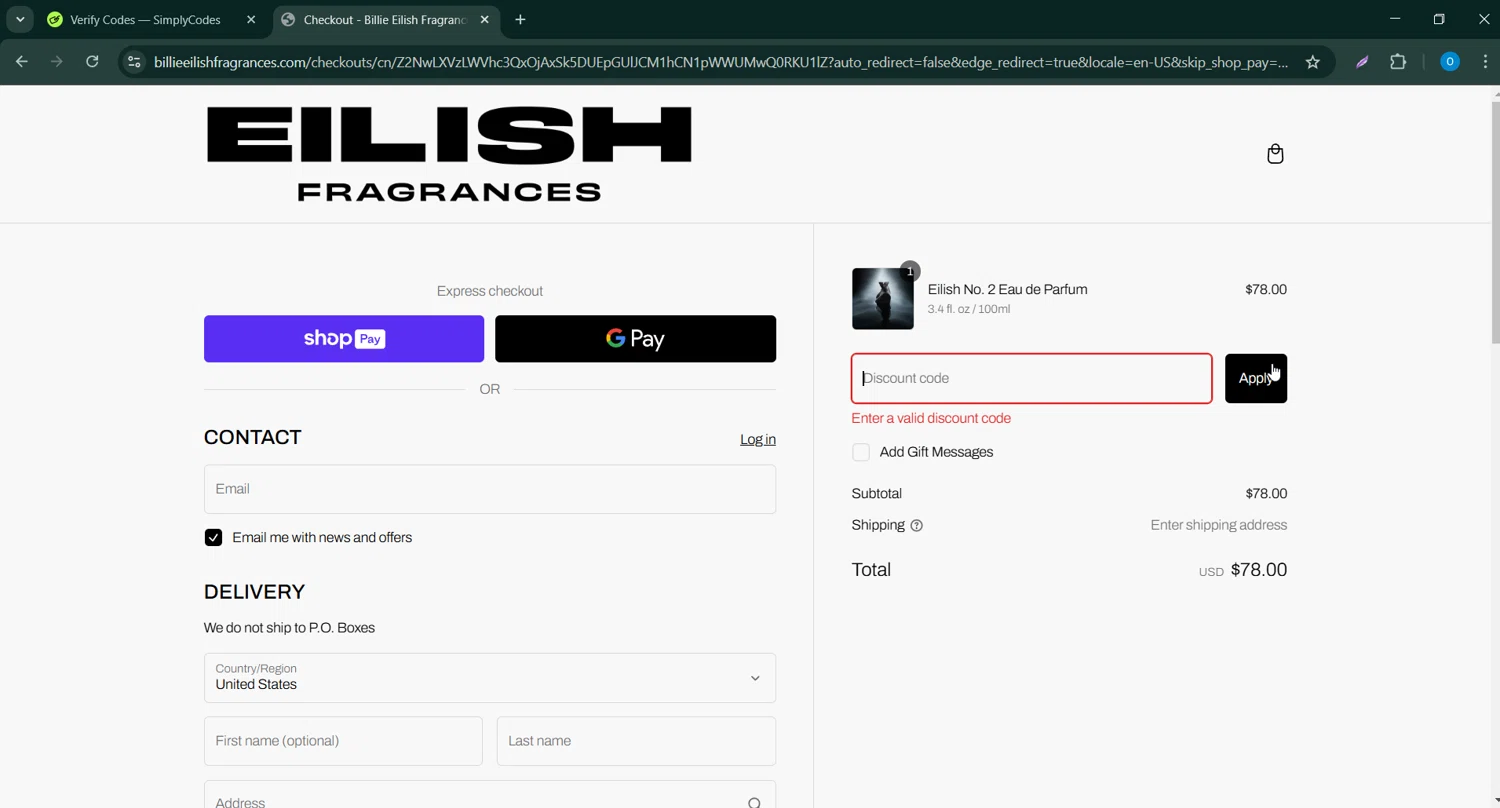Image resolution: width=1500 pixels, height=808 pixels.
Task: View site information icon in address bar
Action: 134,62
